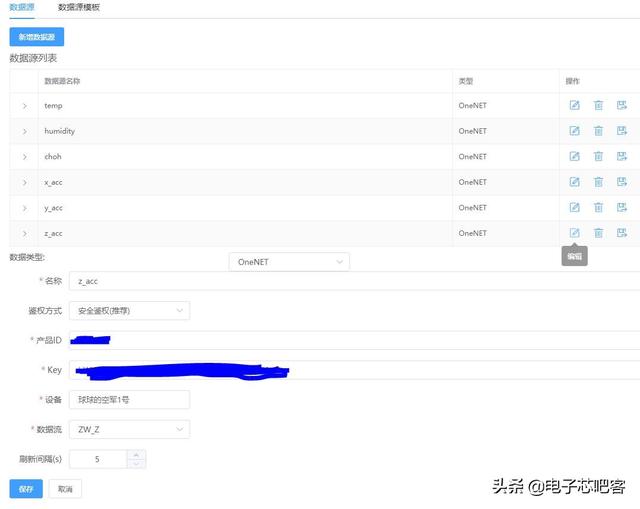640x509 pixels.
Task: Select the y_acc name cell
Action: click(x=245, y=208)
